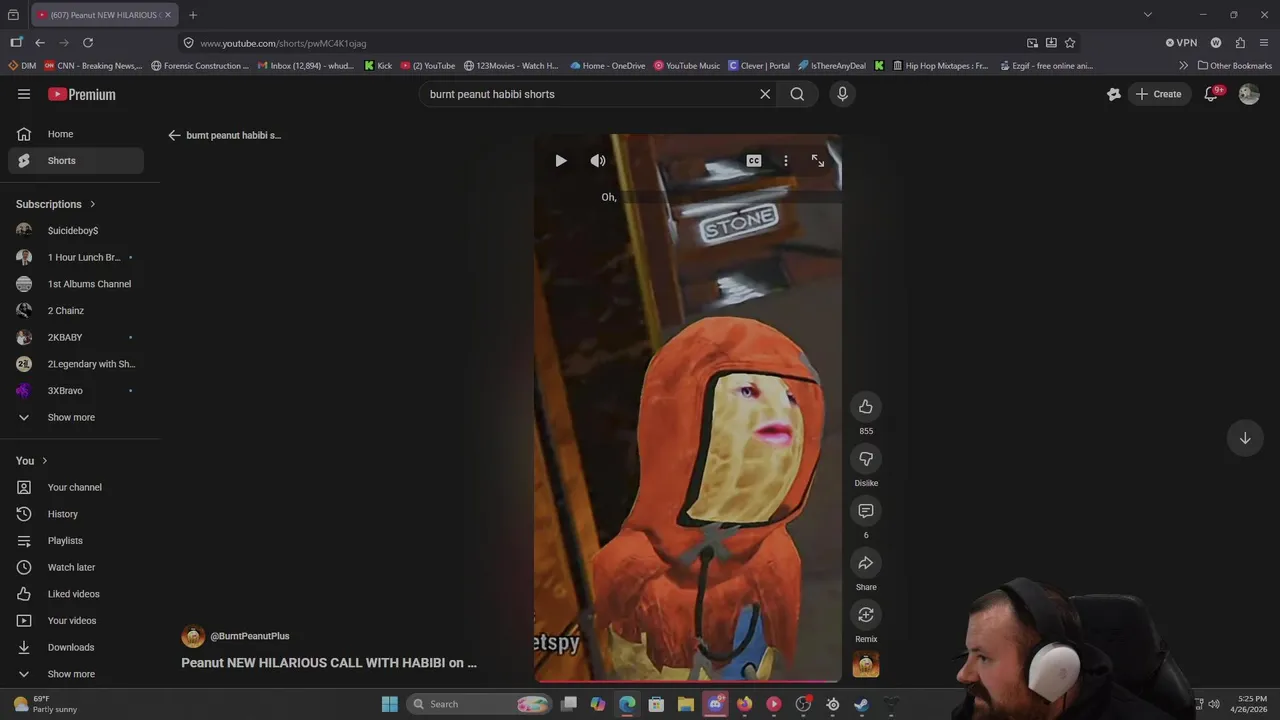Clear the search box with the X

click(765, 94)
